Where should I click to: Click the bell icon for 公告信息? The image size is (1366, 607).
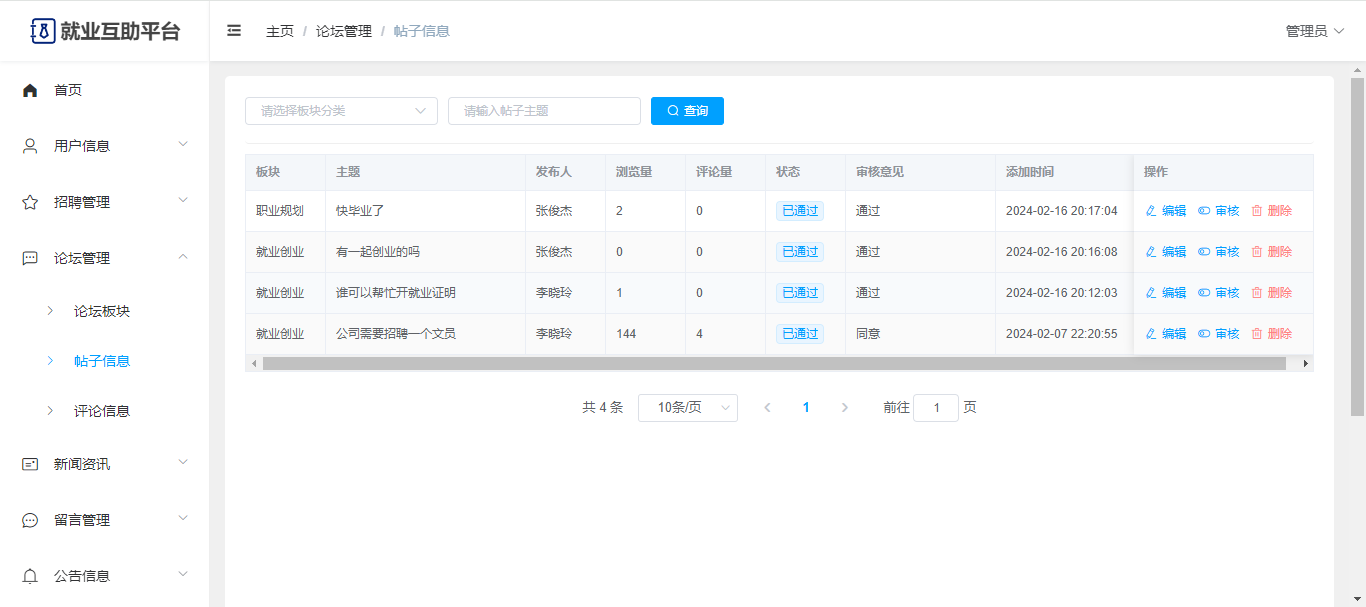click(x=30, y=576)
